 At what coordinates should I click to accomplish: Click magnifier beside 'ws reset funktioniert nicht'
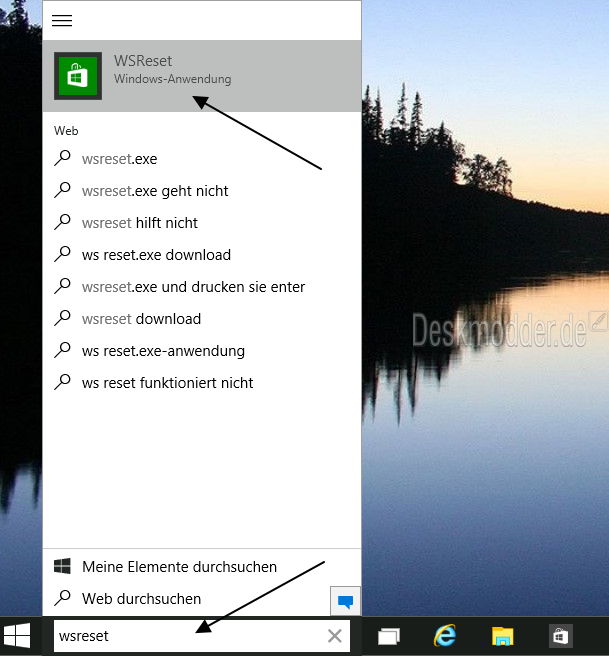pos(62,382)
